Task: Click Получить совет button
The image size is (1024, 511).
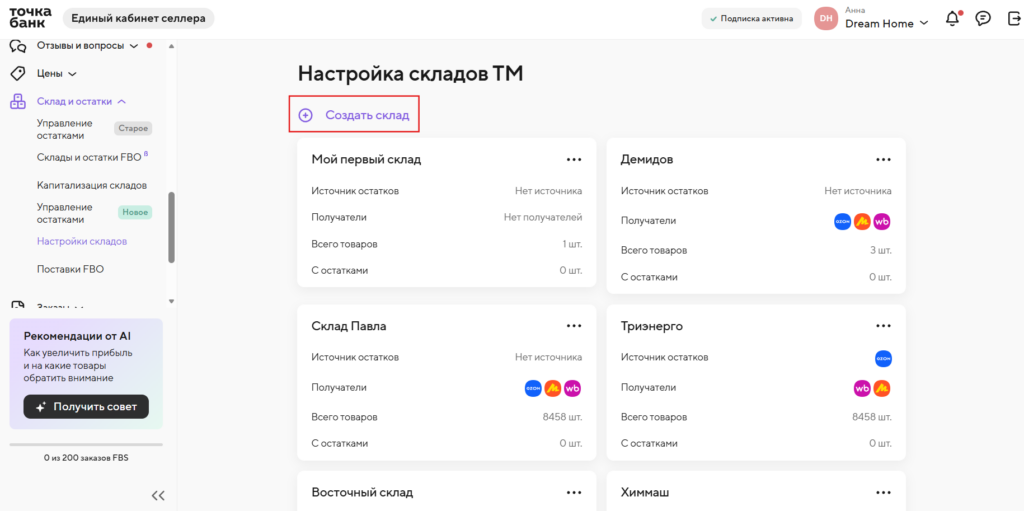Action: click(x=86, y=406)
